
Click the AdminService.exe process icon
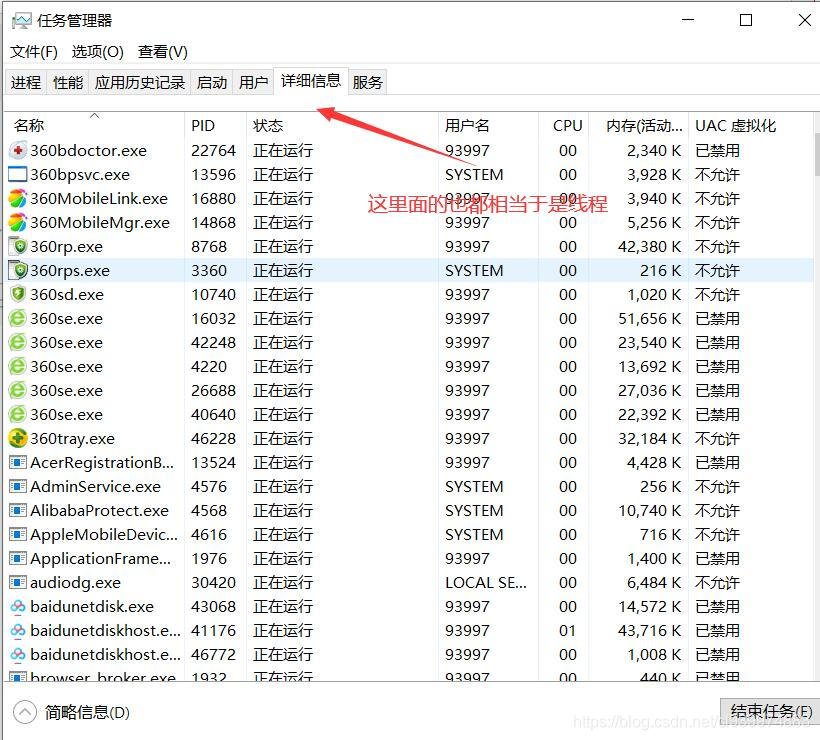coord(18,486)
